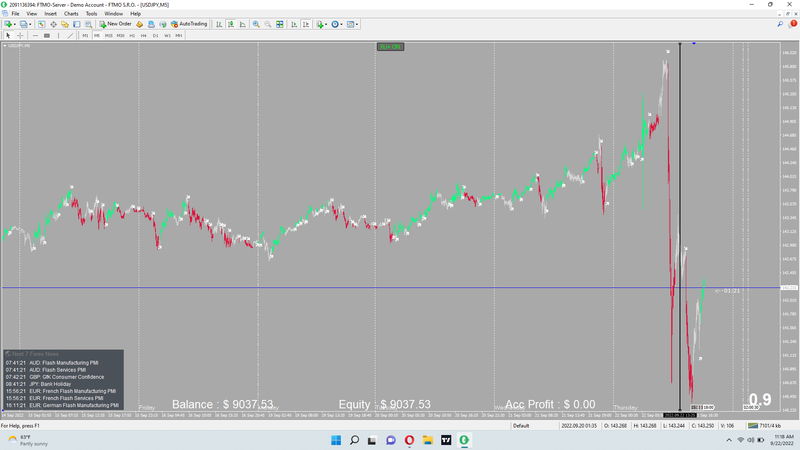Select the trendline drawing tool

[x=70, y=35]
